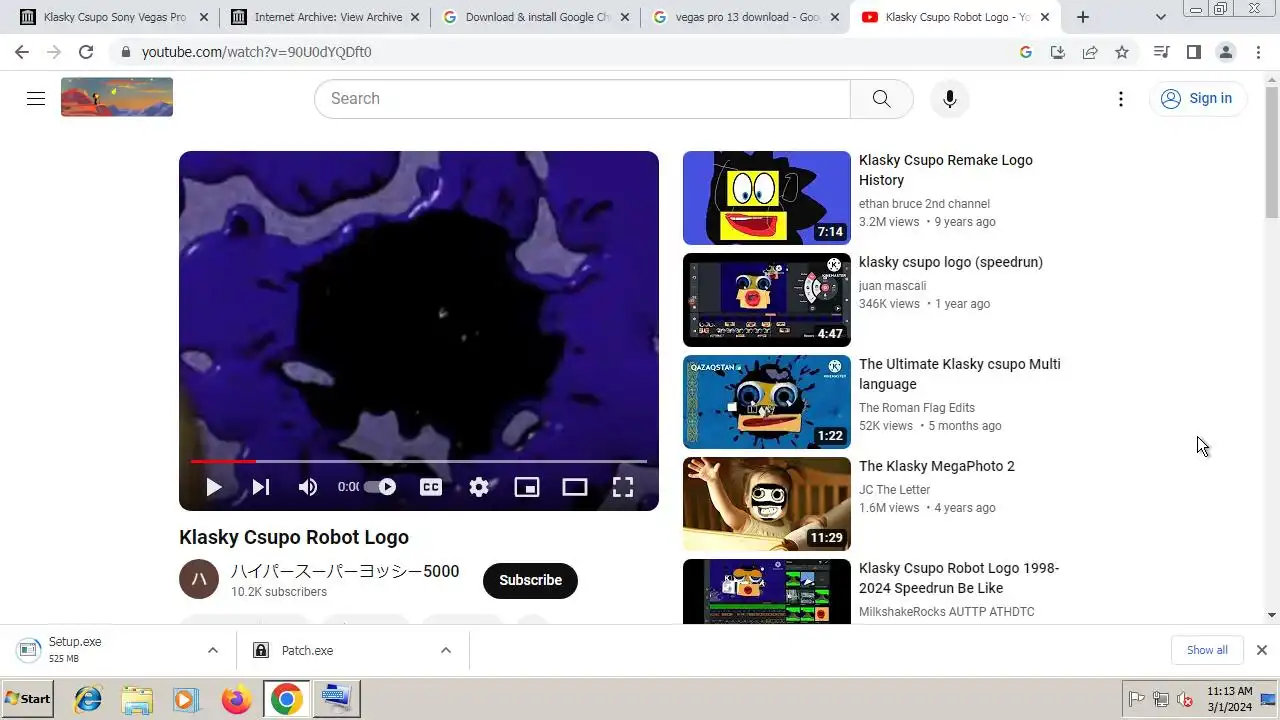The height and width of the screenshot is (720, 1280).
Task: Open video player settings gear
Action: tap(479, 487)
